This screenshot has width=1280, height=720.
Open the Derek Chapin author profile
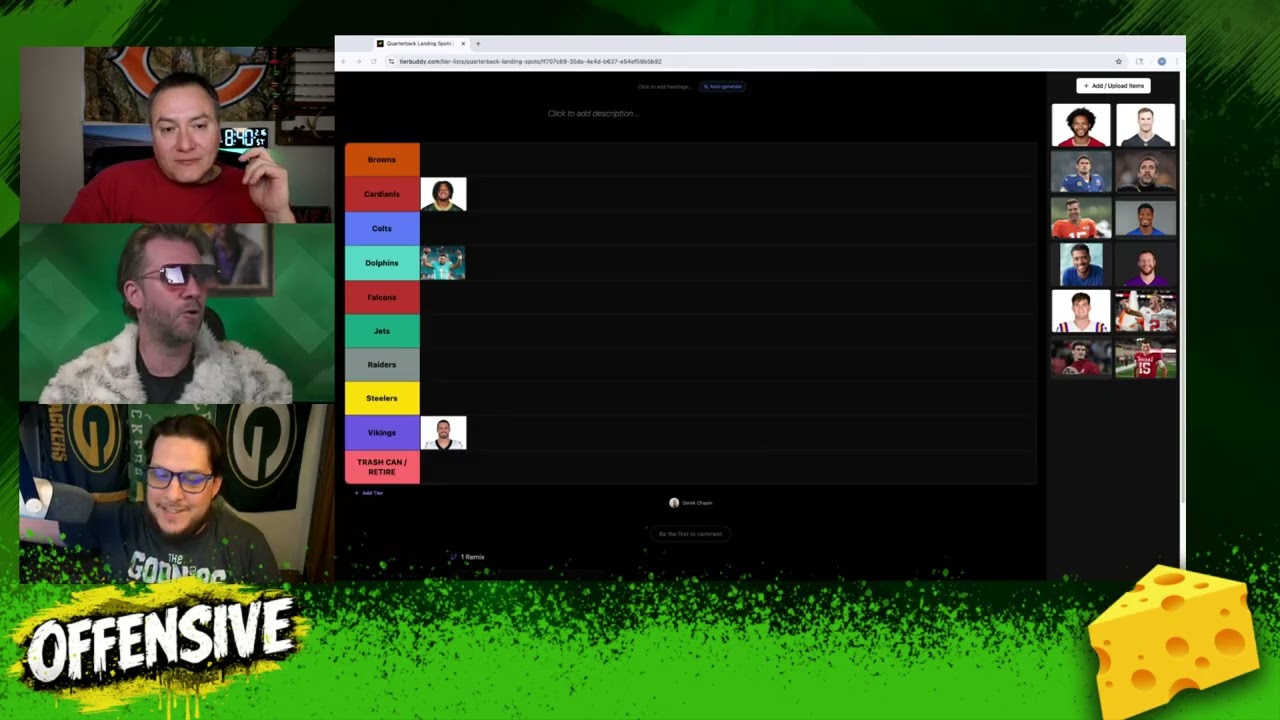click(691, 503)
